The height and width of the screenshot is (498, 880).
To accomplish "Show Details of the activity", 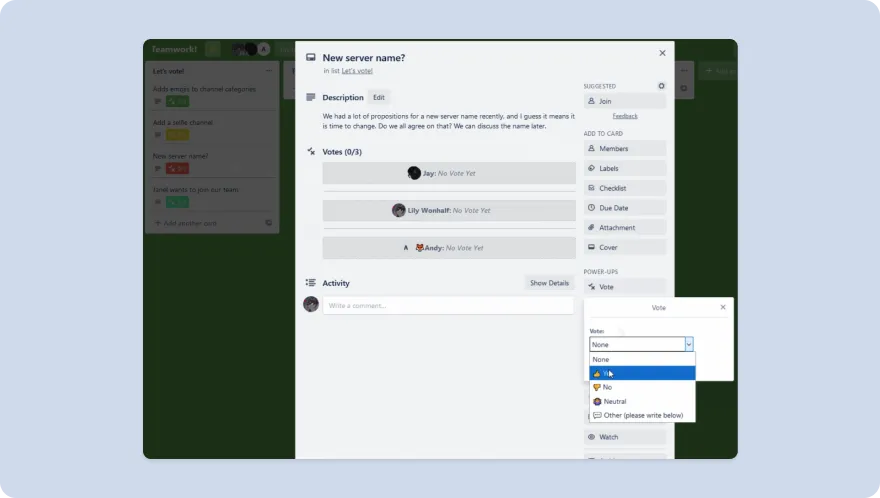I will tap(549, 283).
